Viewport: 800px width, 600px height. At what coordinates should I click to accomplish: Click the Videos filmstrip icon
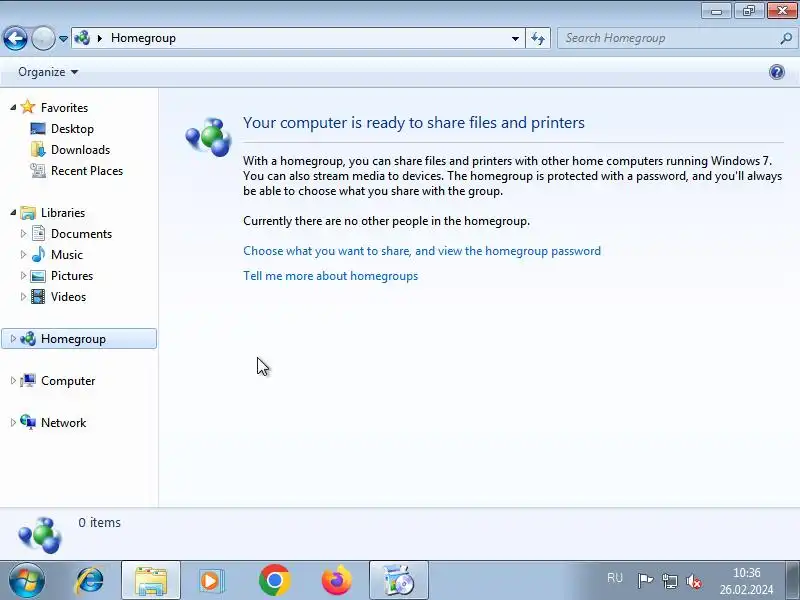(x=38, y=296)
